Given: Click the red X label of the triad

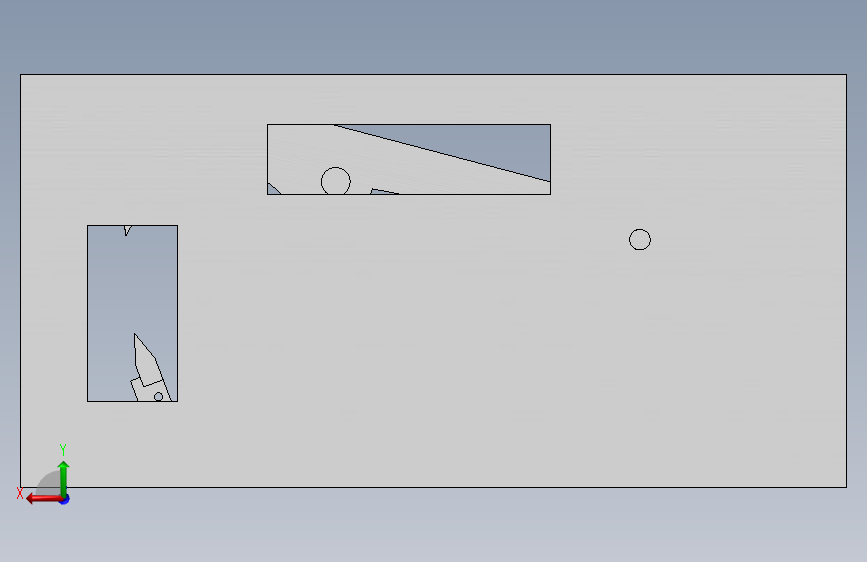Looking at the screenshot, I should point(20,493).
